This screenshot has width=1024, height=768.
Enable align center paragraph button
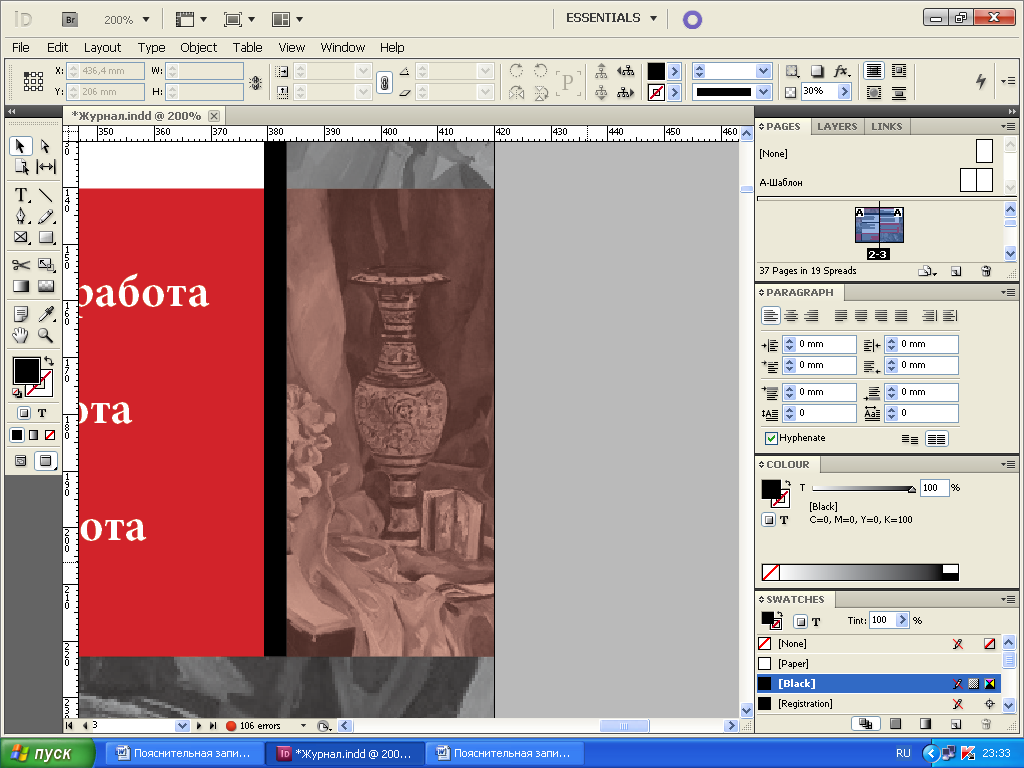(791, 316)
